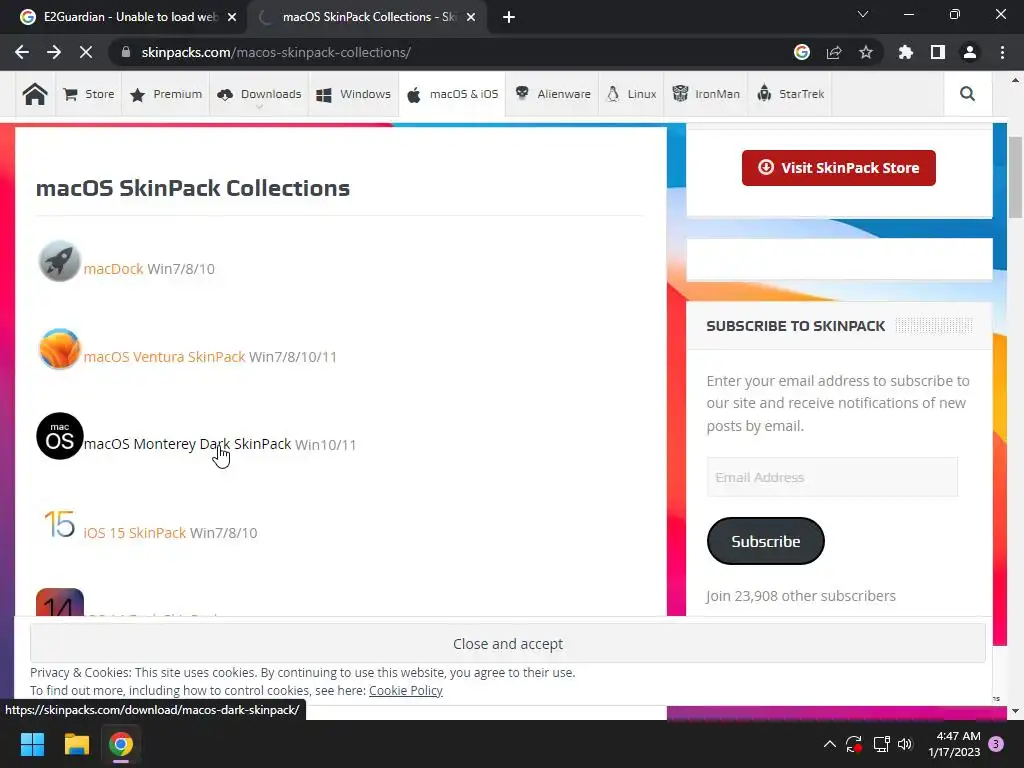Viewport: 1024px width, 768px height.
Task: Click the Google icon in address bar
Action: point(802,52)
